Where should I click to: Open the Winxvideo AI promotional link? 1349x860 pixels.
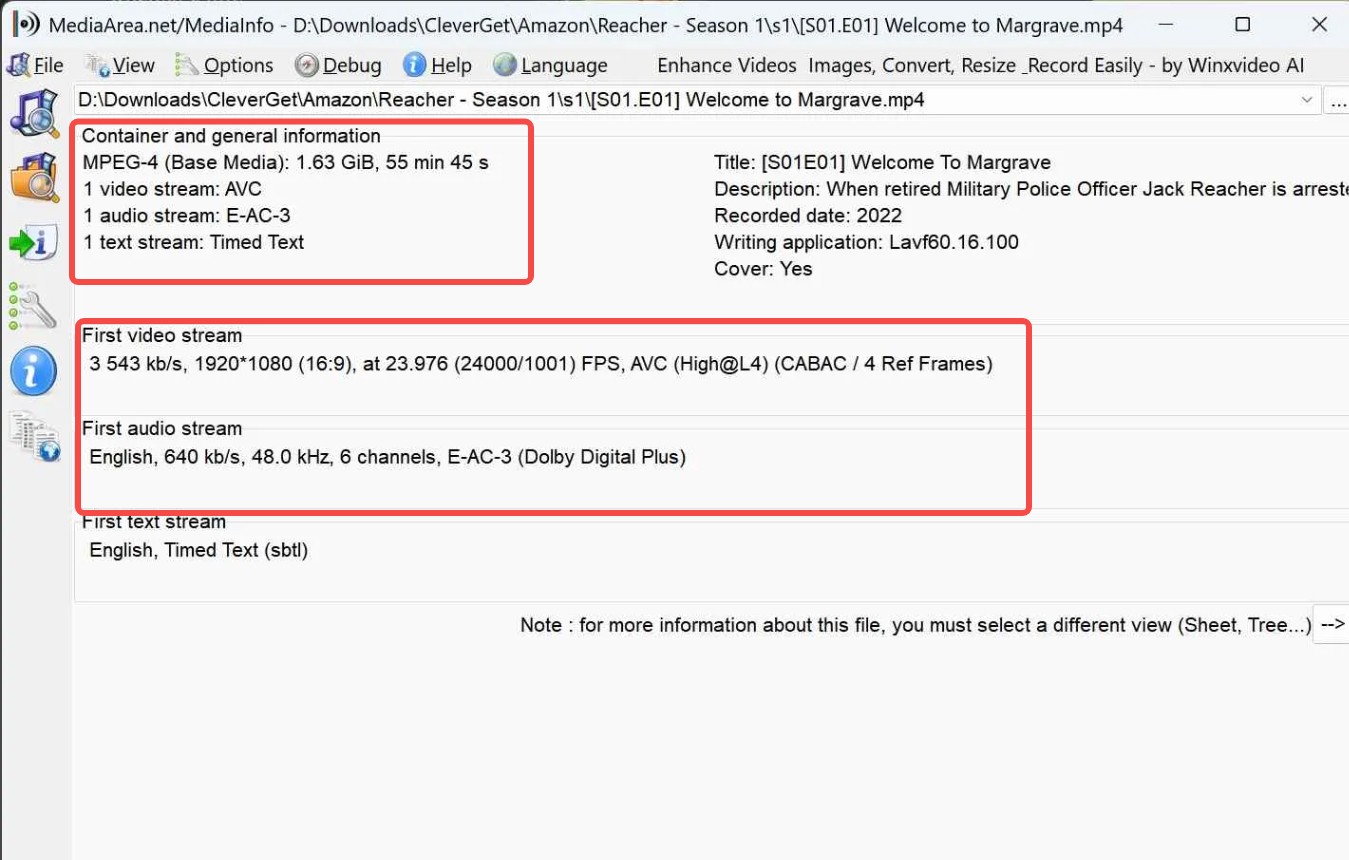(980, 65)
